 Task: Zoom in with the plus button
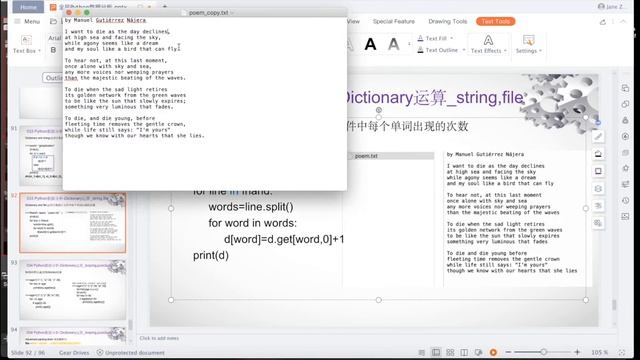click(577, 352)
